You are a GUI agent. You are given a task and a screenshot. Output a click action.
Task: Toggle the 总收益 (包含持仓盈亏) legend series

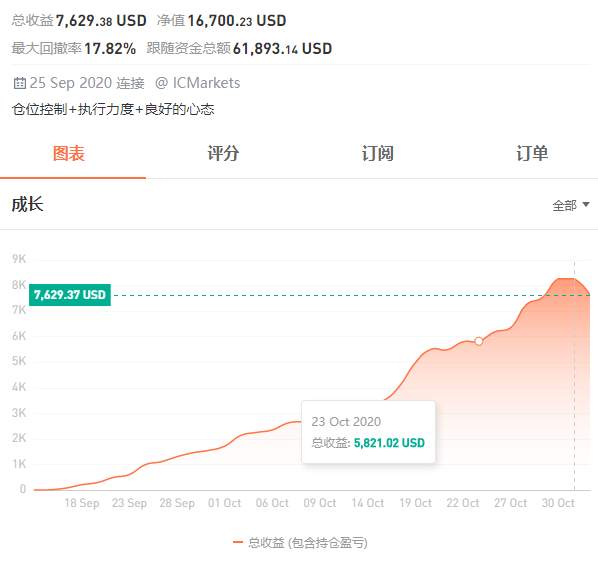[300, 542]
